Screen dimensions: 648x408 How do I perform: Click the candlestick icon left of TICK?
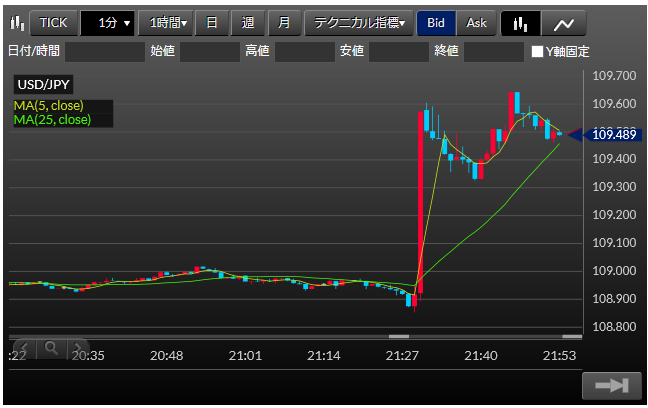point(17,23)
